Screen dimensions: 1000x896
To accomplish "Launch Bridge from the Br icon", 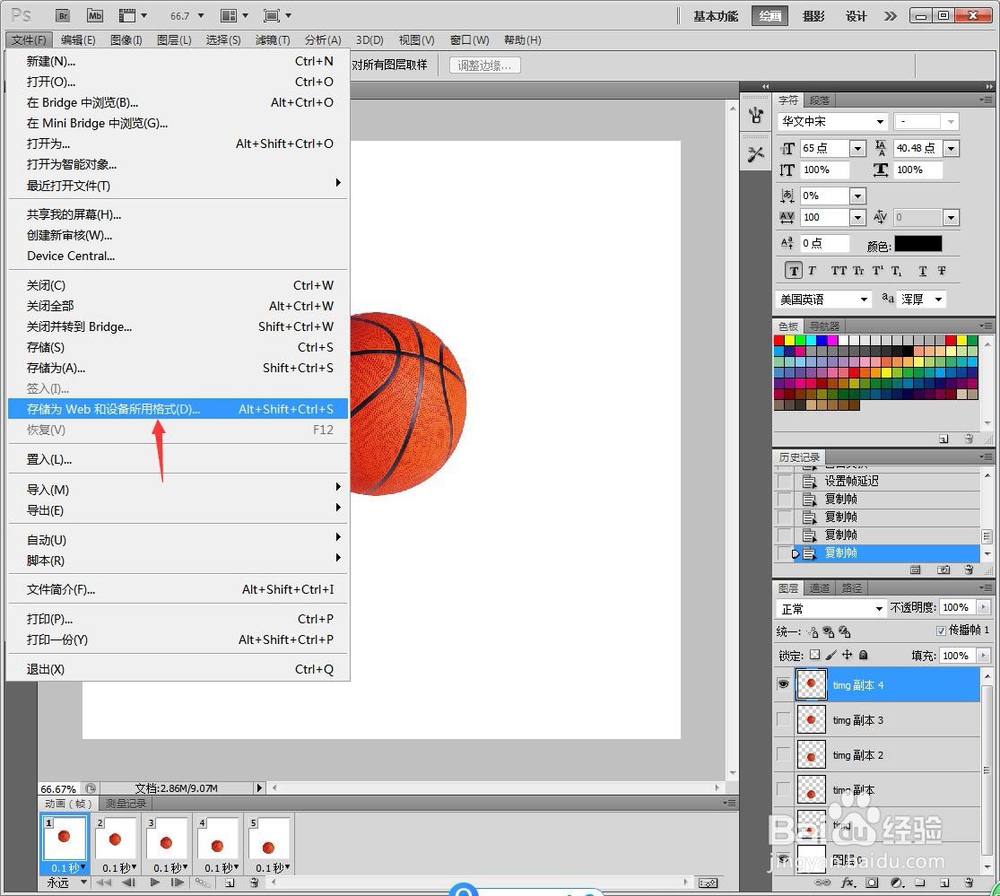I will click(x=62, y=16).
